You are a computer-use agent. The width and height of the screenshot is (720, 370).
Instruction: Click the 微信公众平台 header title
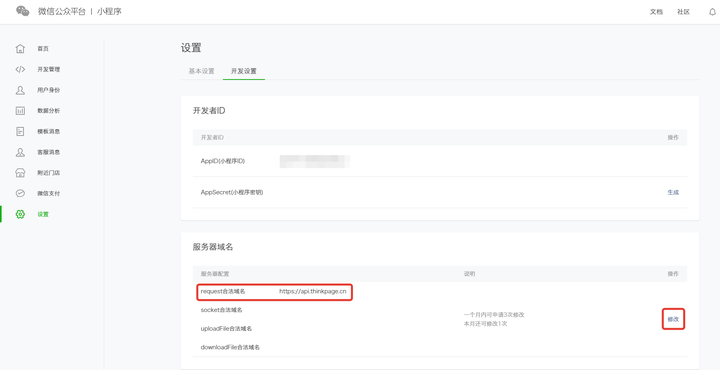[62, 11]
